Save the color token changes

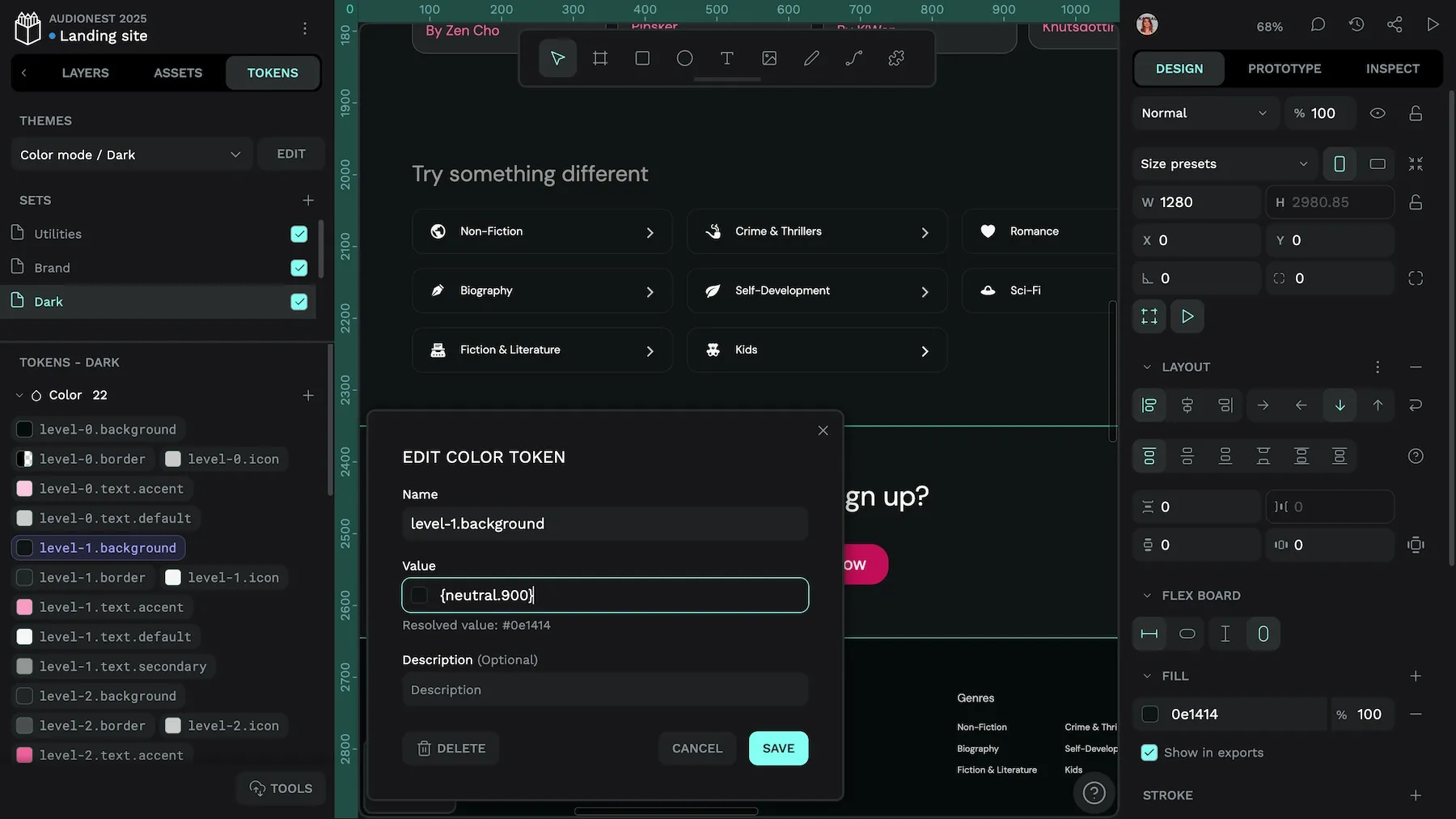(778, 749)
